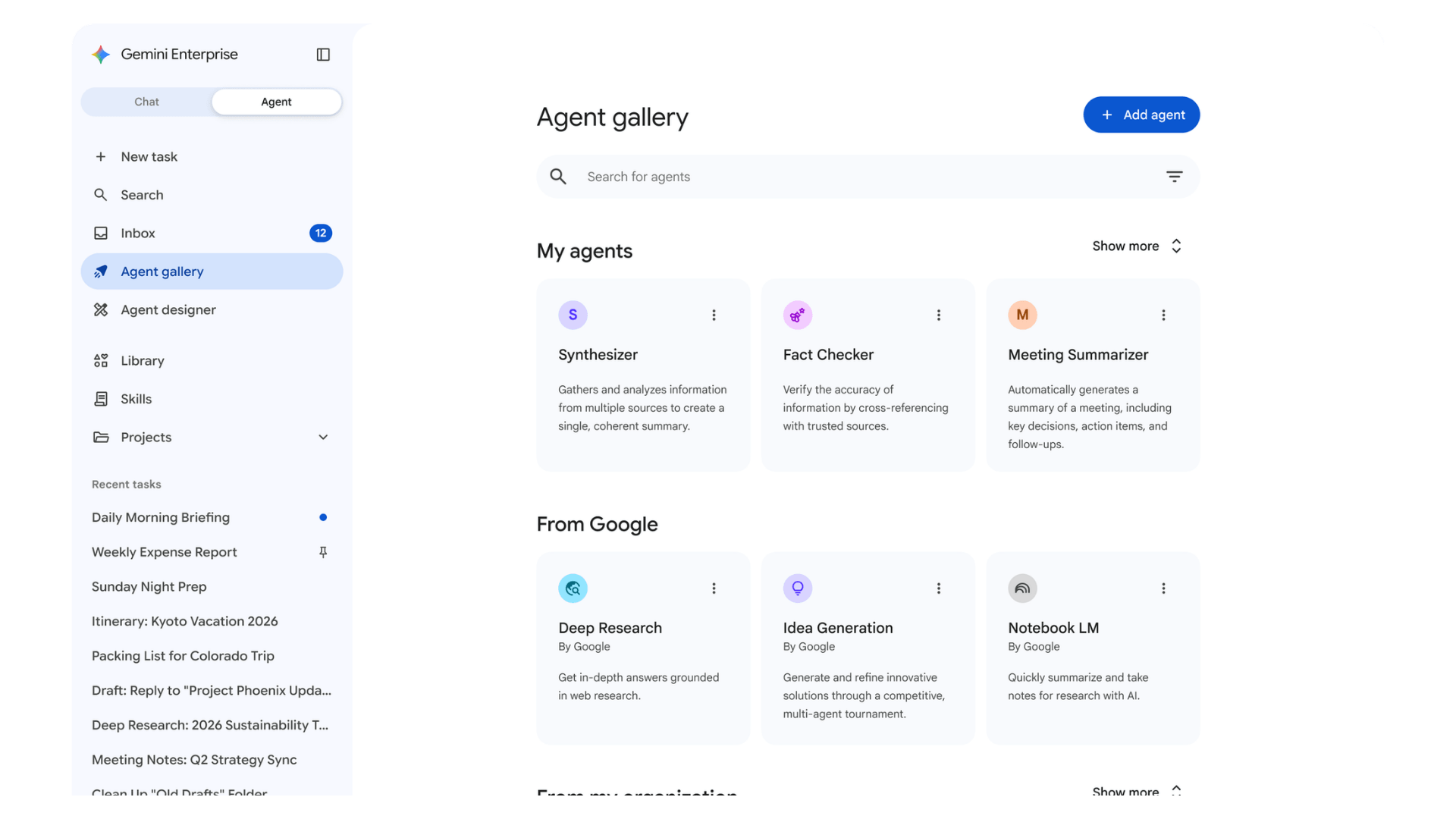Click the Search magnifier icon in sidebar
Screen dimensions: 1456x819
tap(101, 195)
